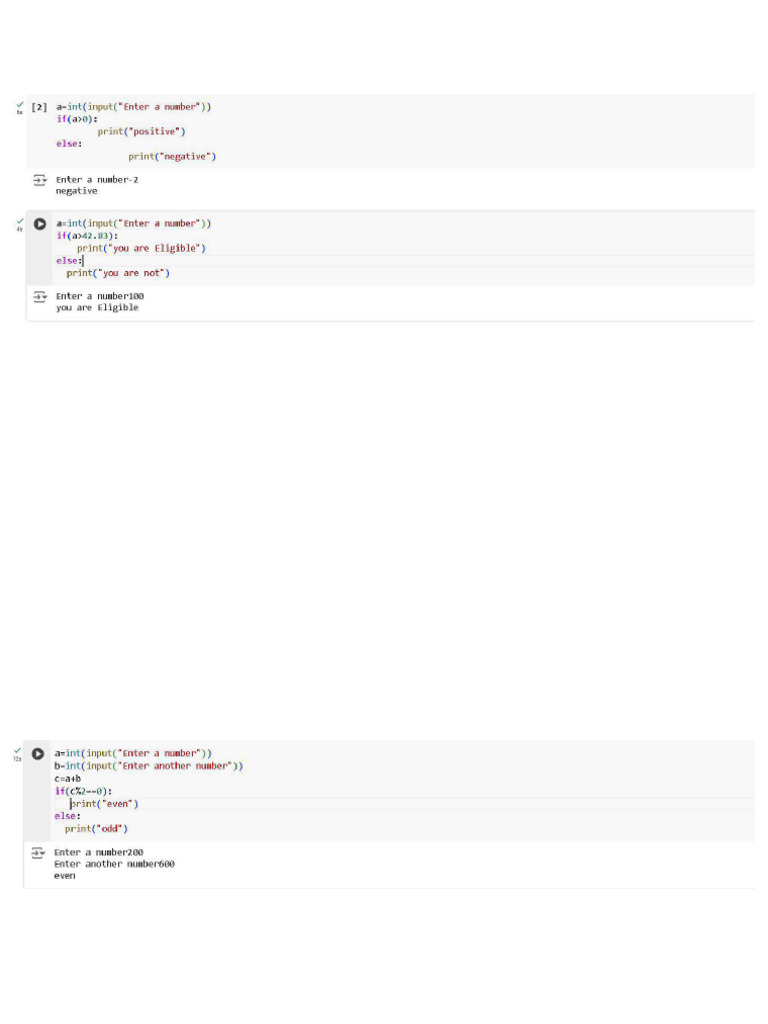Click the if(c%2==0): code line
This screenshot has height=1024, width=768.
(83, 791)
